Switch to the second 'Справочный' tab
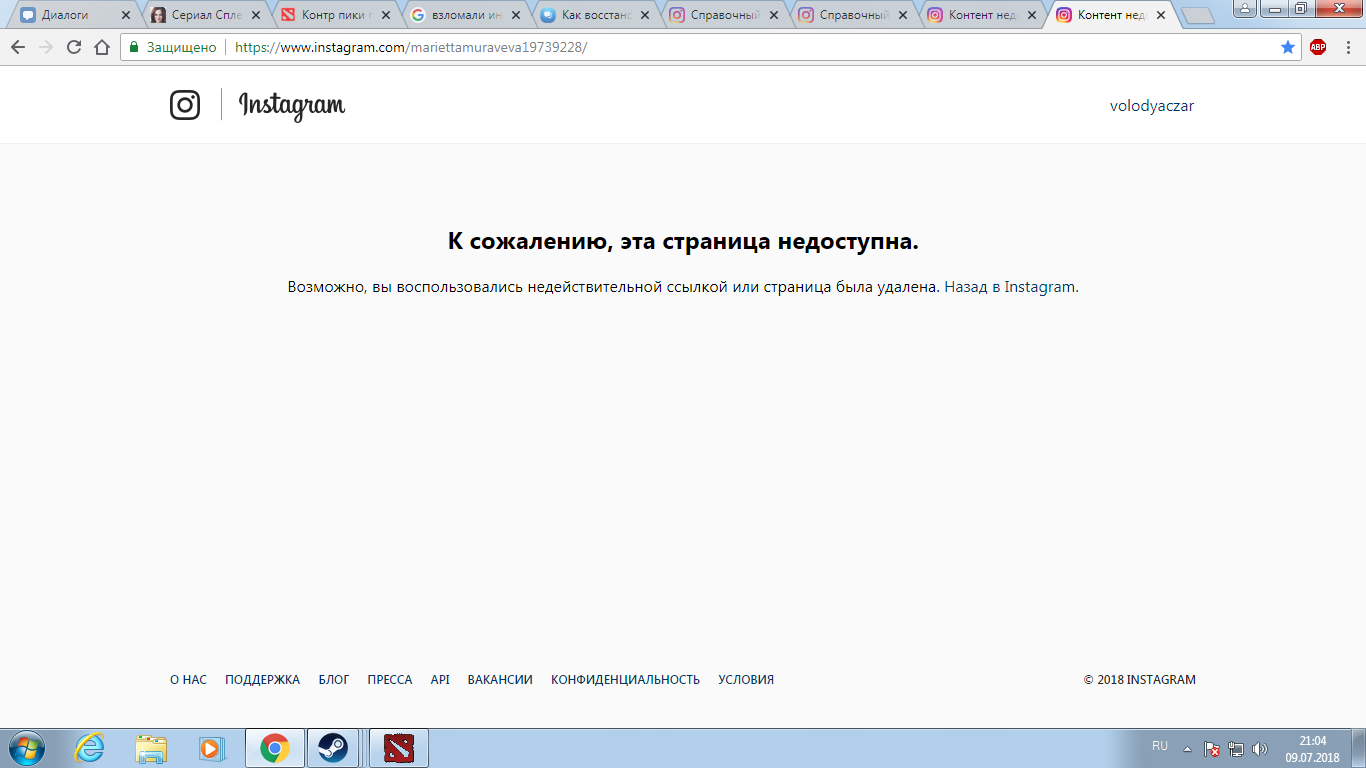The width and height of the screenshot is (1366, 768). click(853, 15)
